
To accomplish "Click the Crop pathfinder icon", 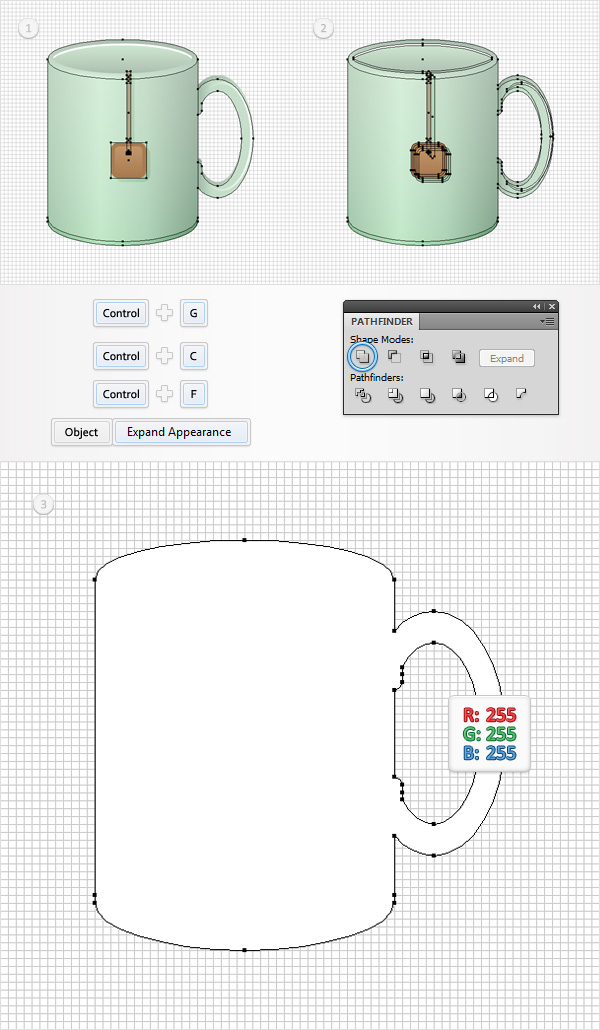I will coord(459,395).
